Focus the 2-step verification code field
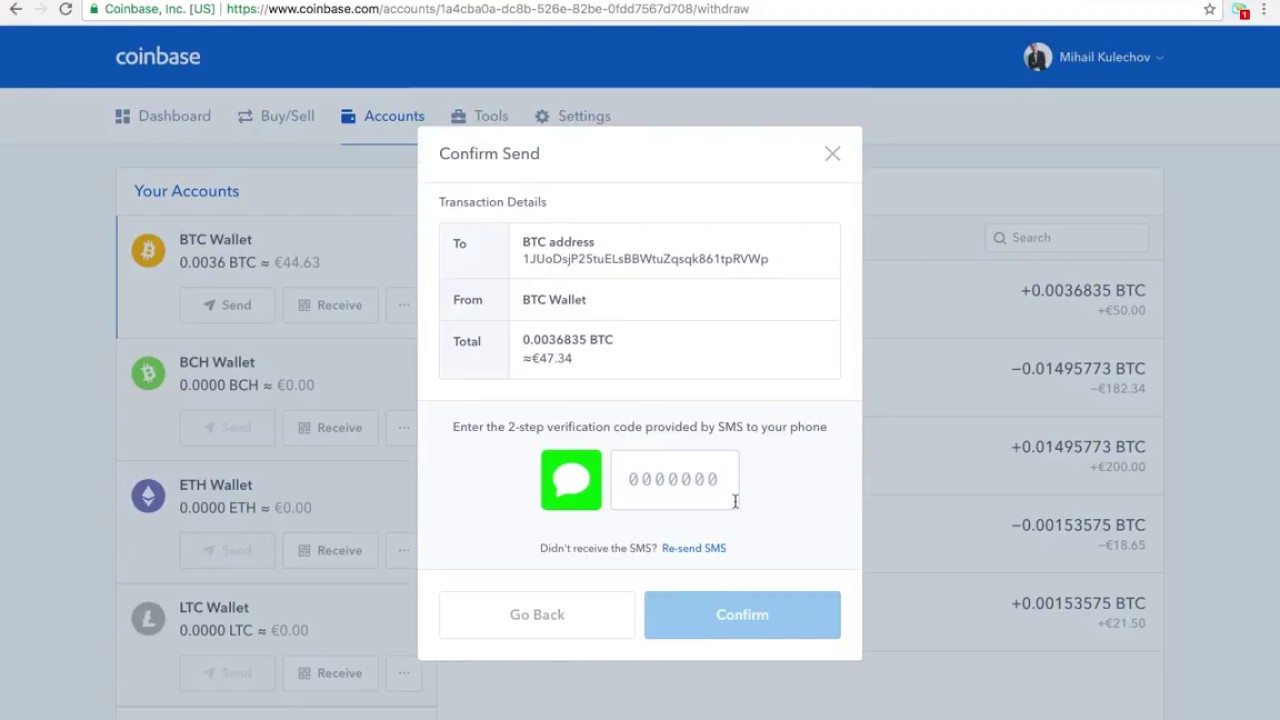1280x720 pixels. click(x=675, y=480)
